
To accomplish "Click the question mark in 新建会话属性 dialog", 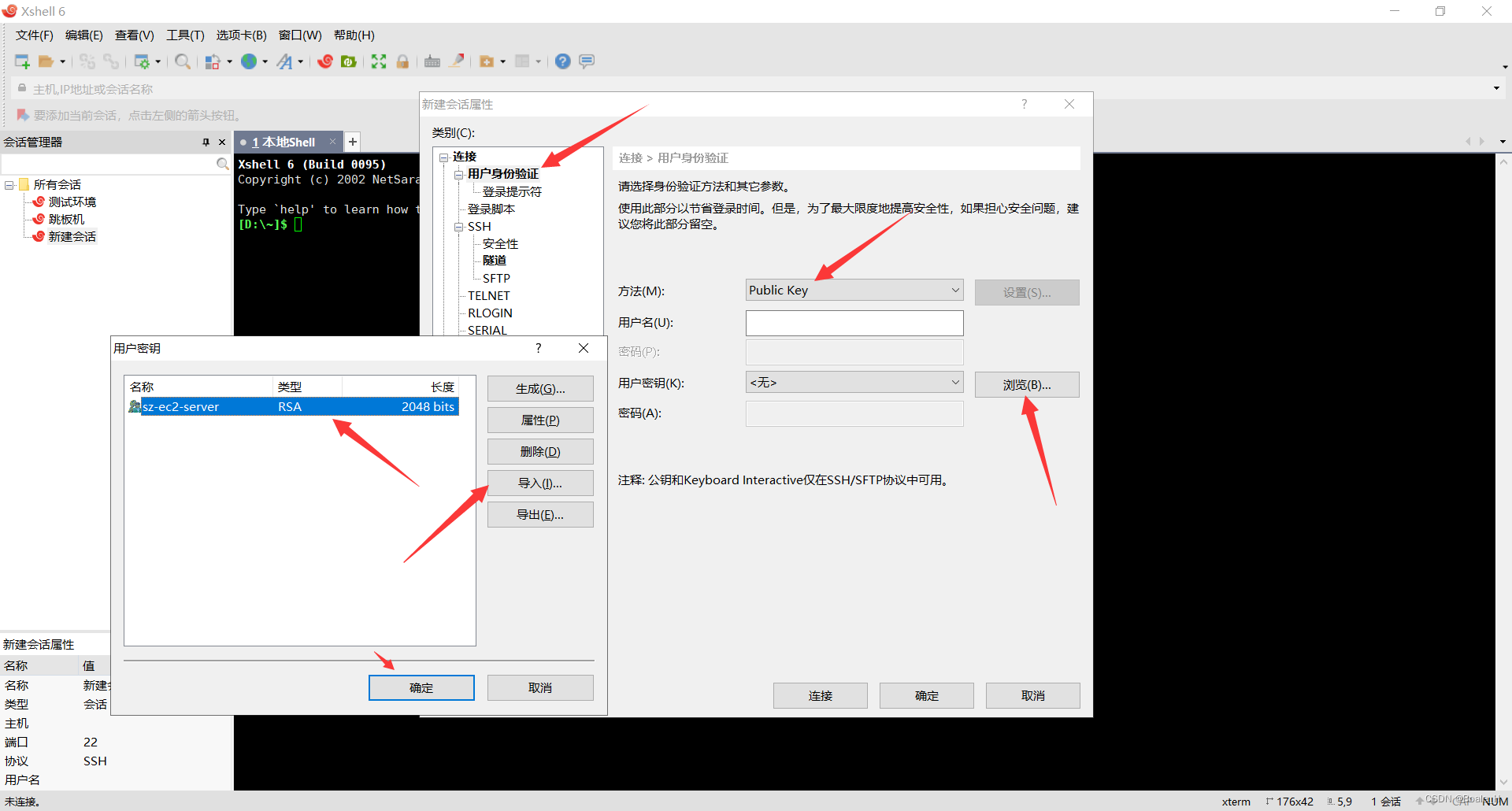I will pos(1025,104).
